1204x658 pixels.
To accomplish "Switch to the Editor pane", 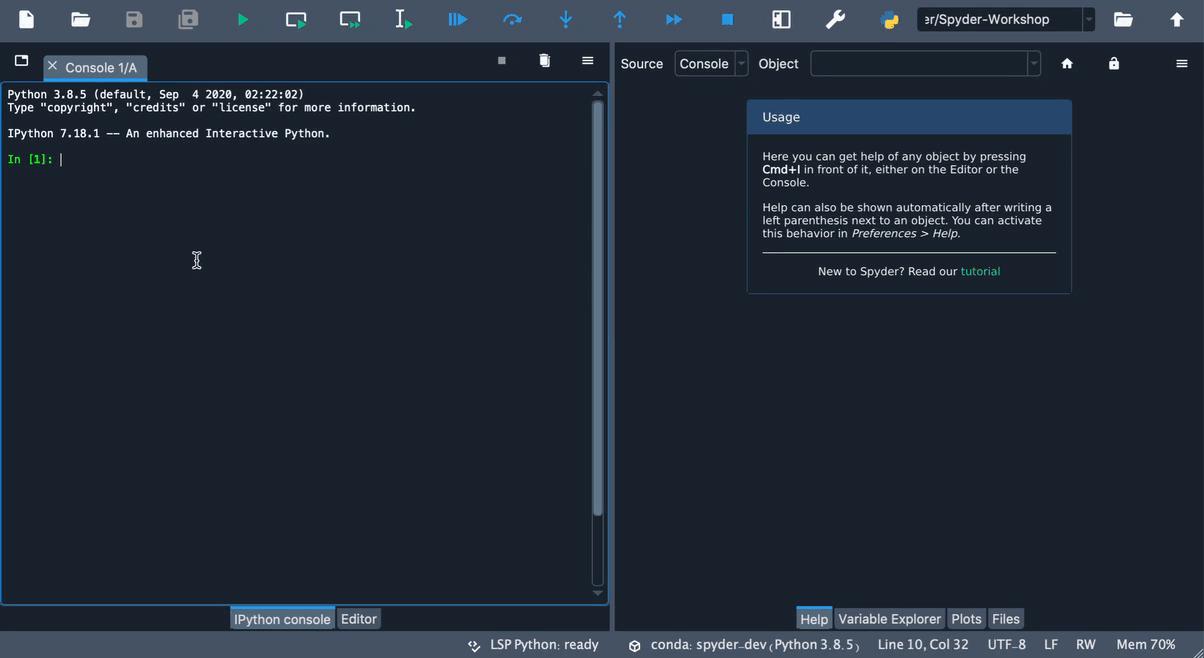I will tap(358, 618).
